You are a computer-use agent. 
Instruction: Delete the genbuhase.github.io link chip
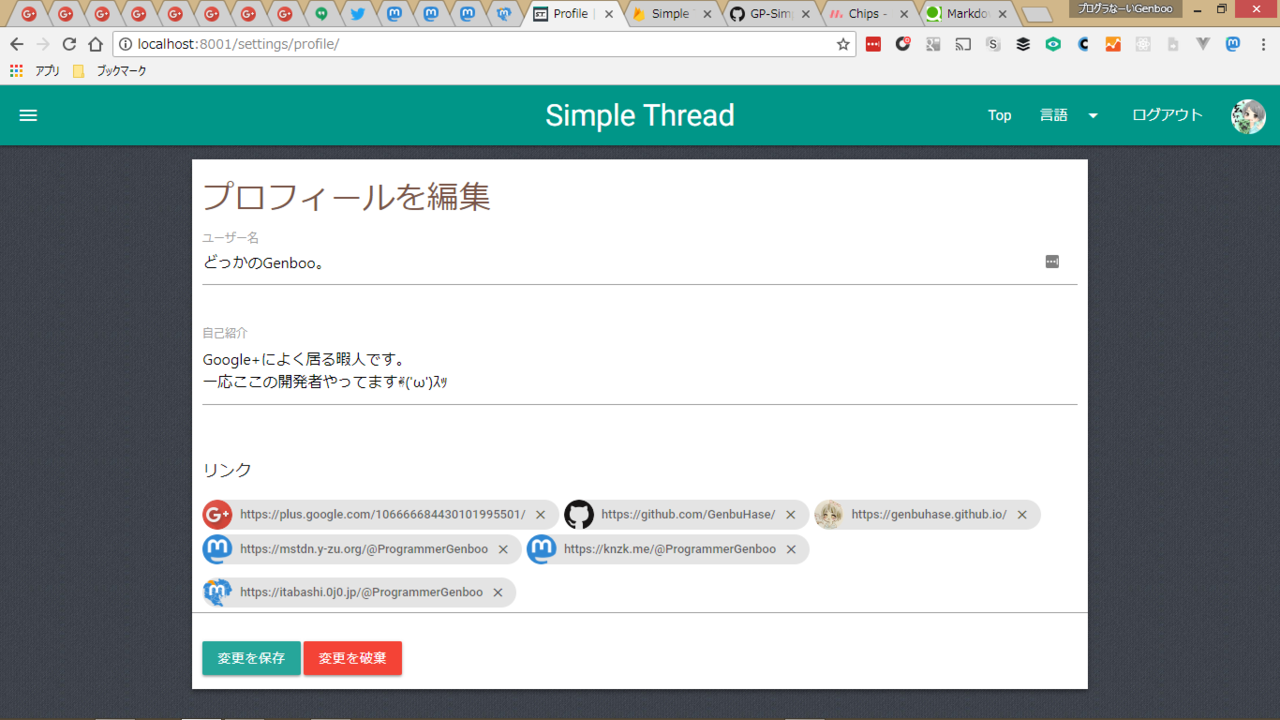click(x=1022, y=515)
